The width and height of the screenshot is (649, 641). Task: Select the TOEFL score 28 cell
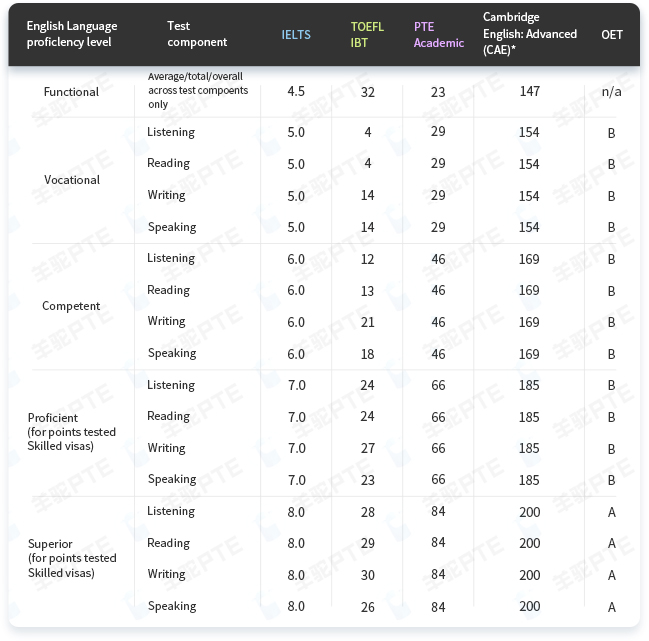(x=367, y=512)
